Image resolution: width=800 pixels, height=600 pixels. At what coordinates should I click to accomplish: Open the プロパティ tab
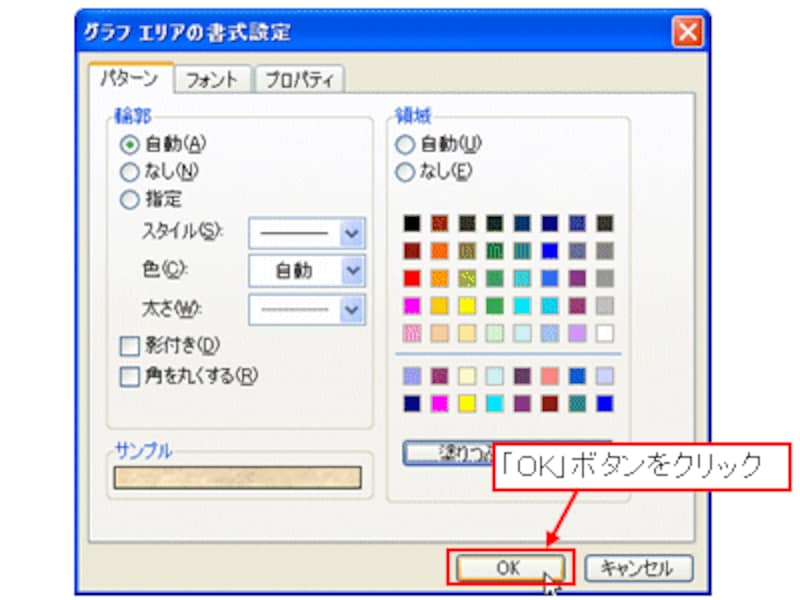pos(299,79)
